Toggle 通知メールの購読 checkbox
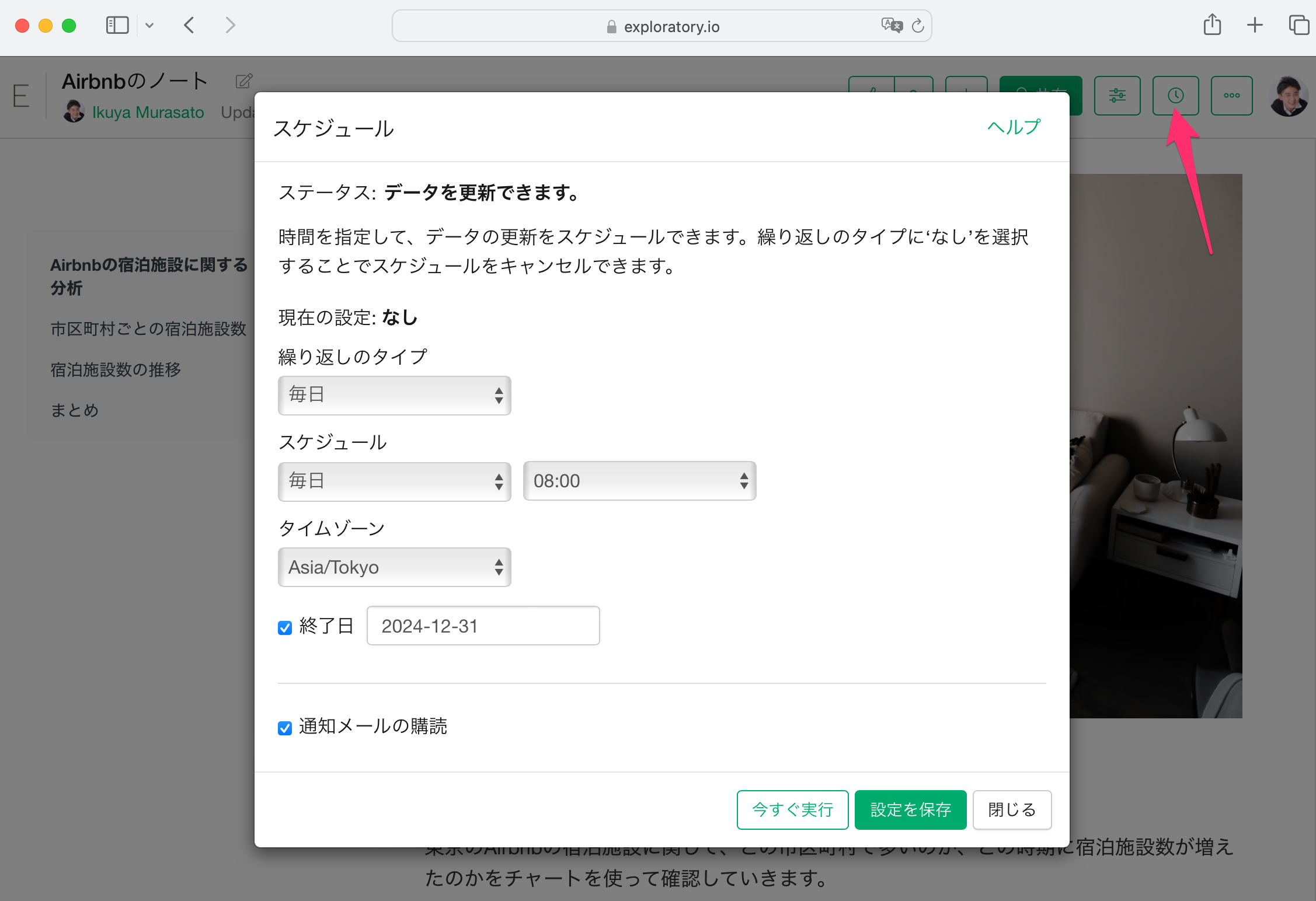Screen dimensions: 1316x901 pyautogui.click(x=285, y=728)
